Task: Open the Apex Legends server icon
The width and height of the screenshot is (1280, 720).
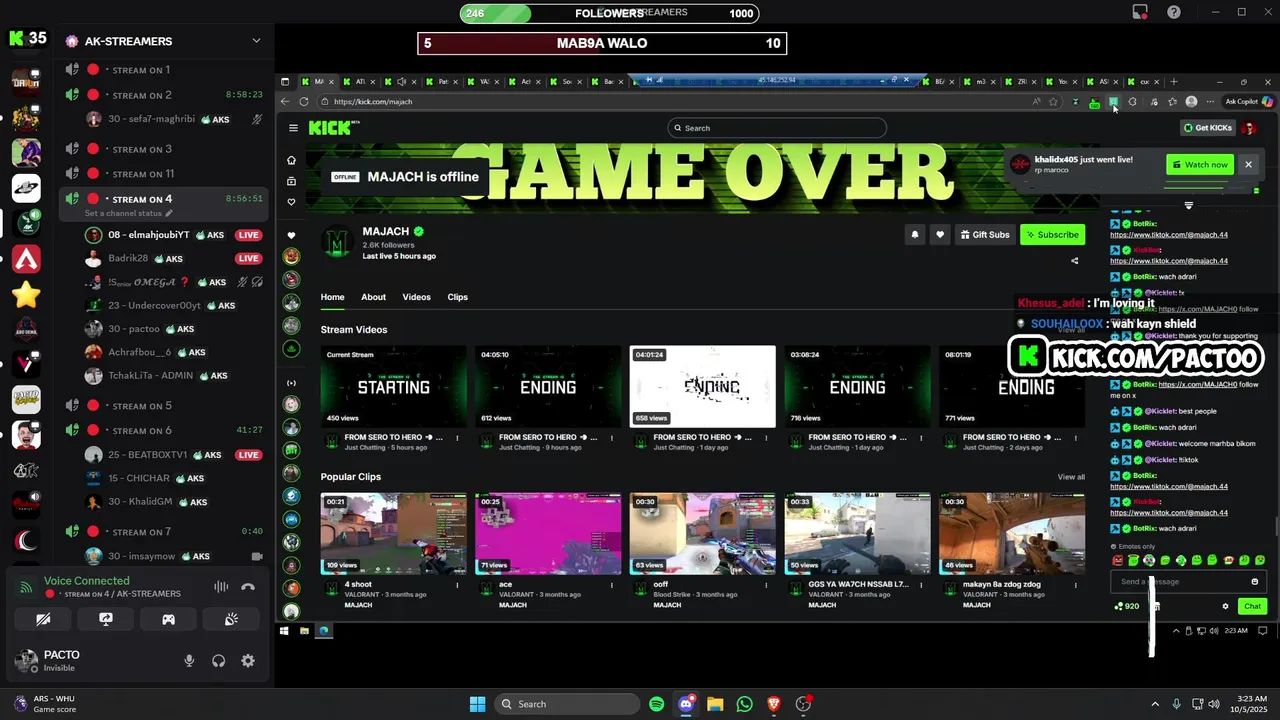Action: 26,260
